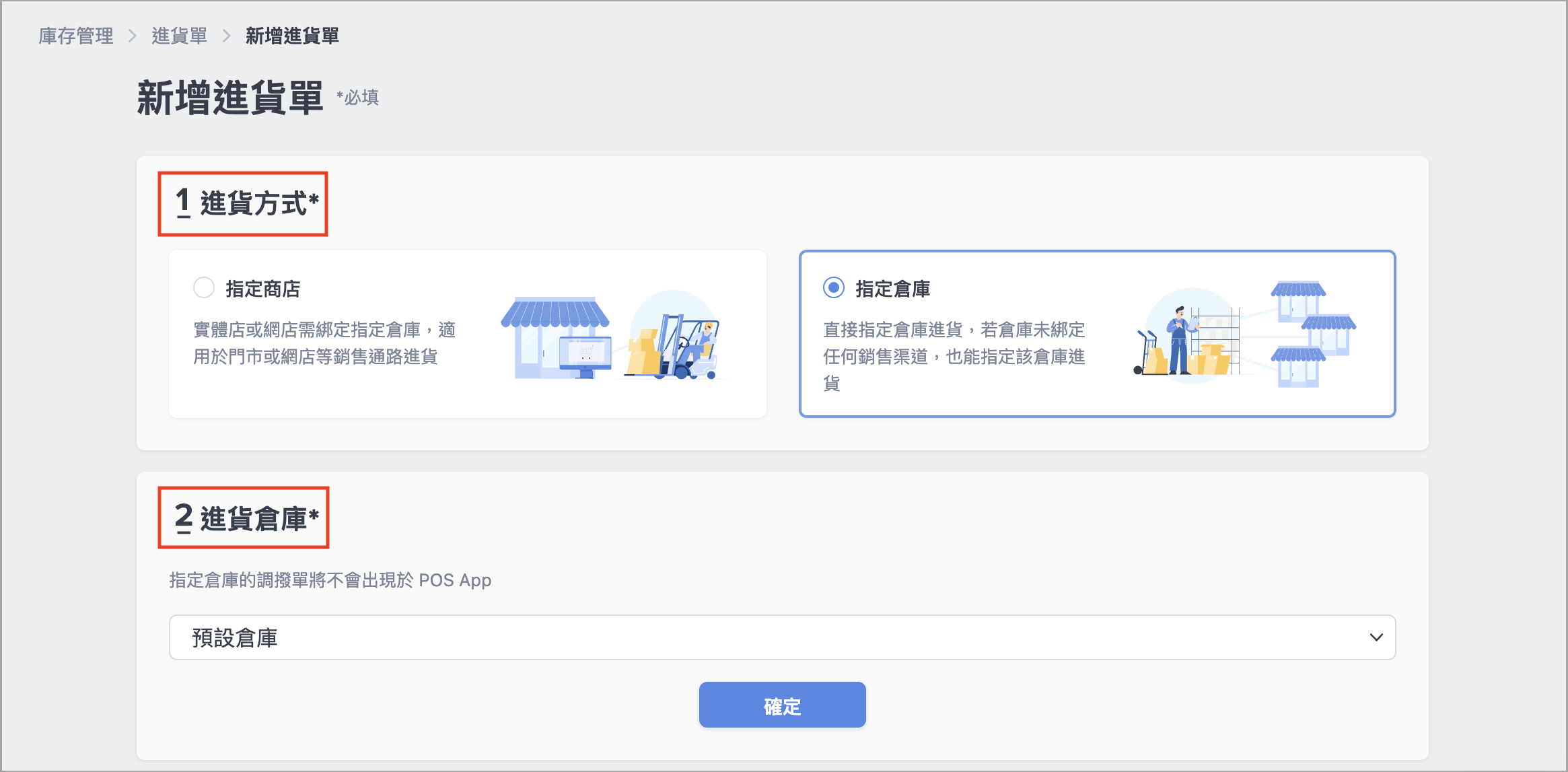Viewport: 1568px width, 772px height.
Task: Select the 指定商店 radio button
Action: (x=204, y=288)
